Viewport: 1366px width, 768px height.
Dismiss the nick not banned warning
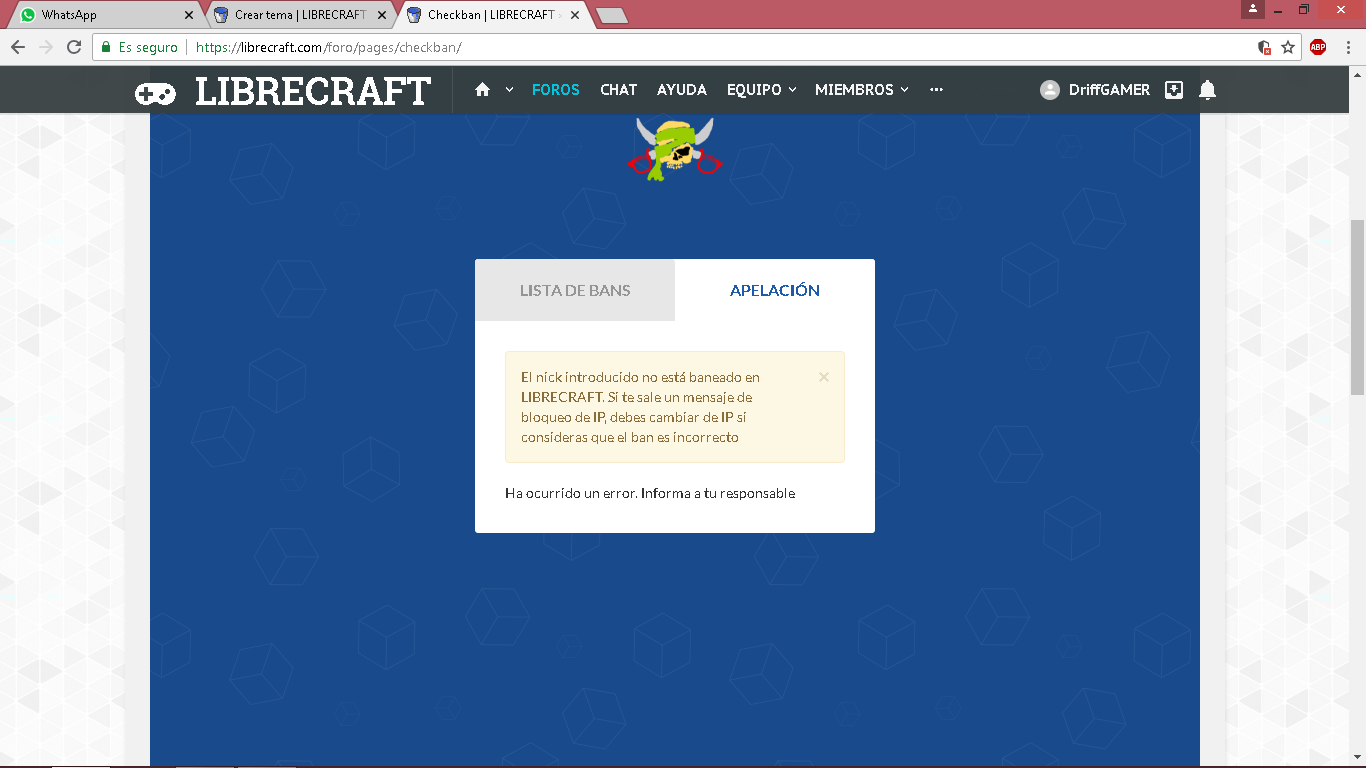(x=824, y=377)
